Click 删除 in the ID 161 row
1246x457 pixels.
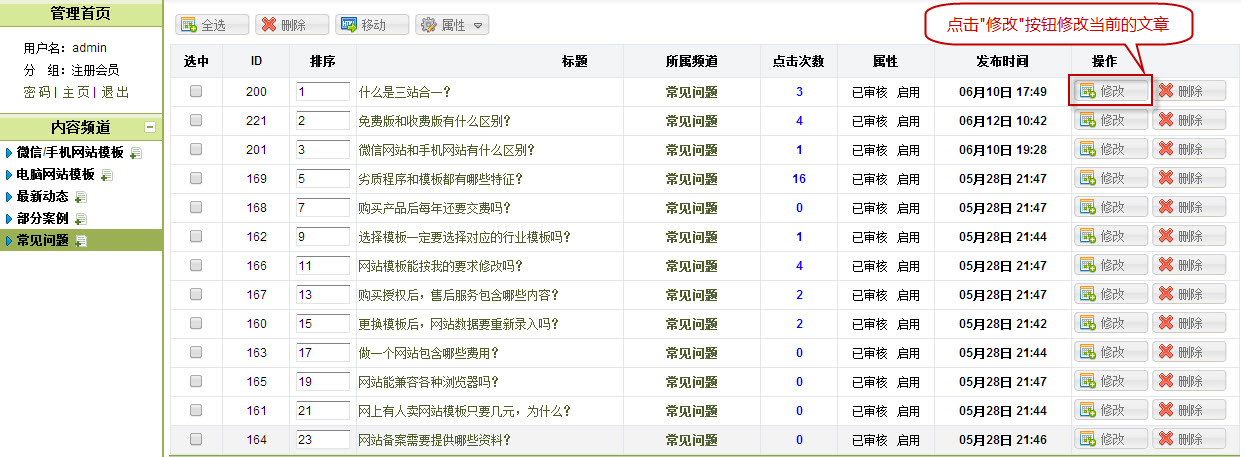[1189, 410]
